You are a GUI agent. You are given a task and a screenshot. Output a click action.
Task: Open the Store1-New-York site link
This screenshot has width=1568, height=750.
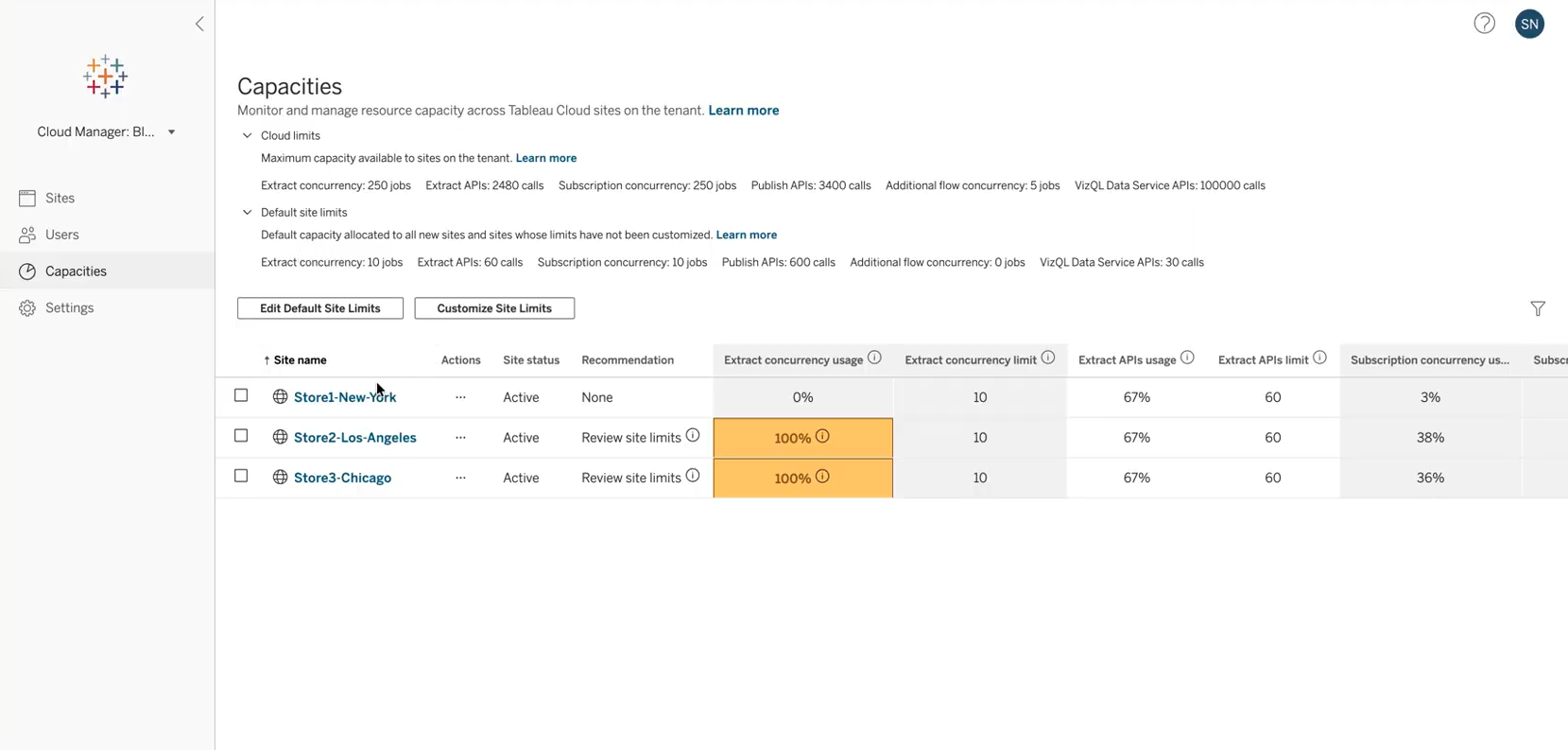pos(345,397)
